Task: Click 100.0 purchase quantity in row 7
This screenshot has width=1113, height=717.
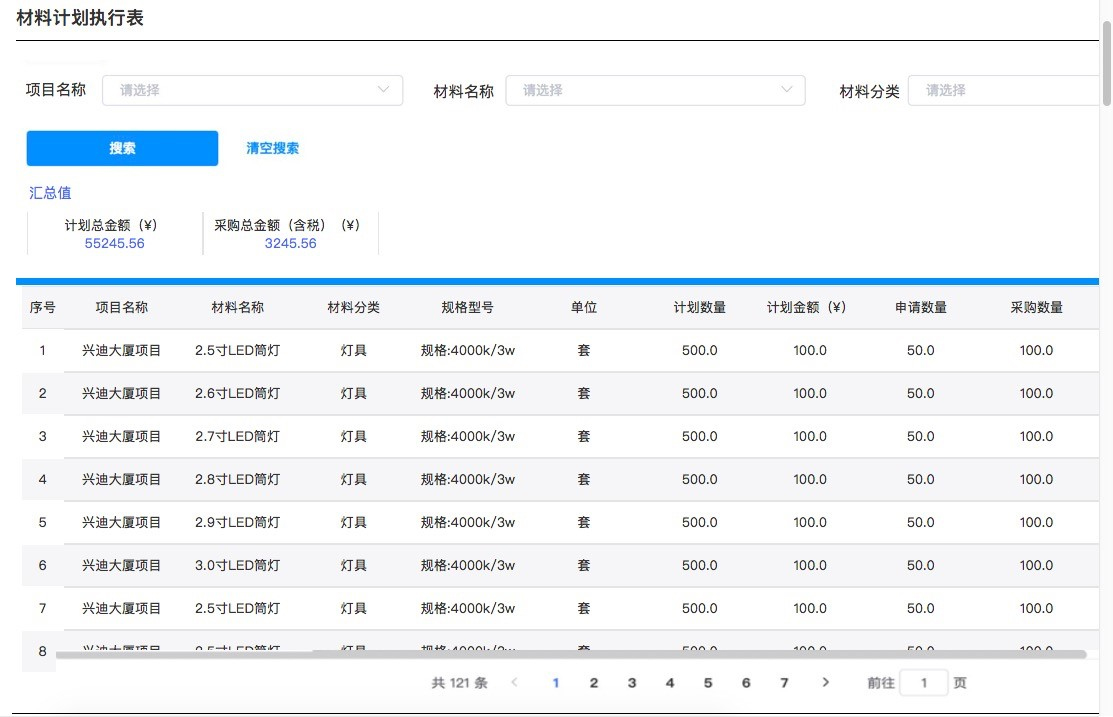Action: coord(1036,608)
